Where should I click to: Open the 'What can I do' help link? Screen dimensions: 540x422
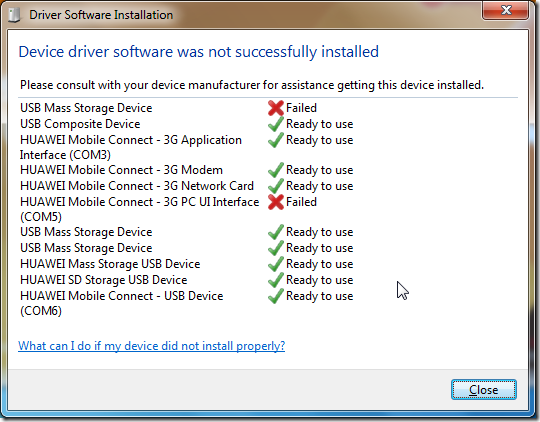click(x=152, y=346)
